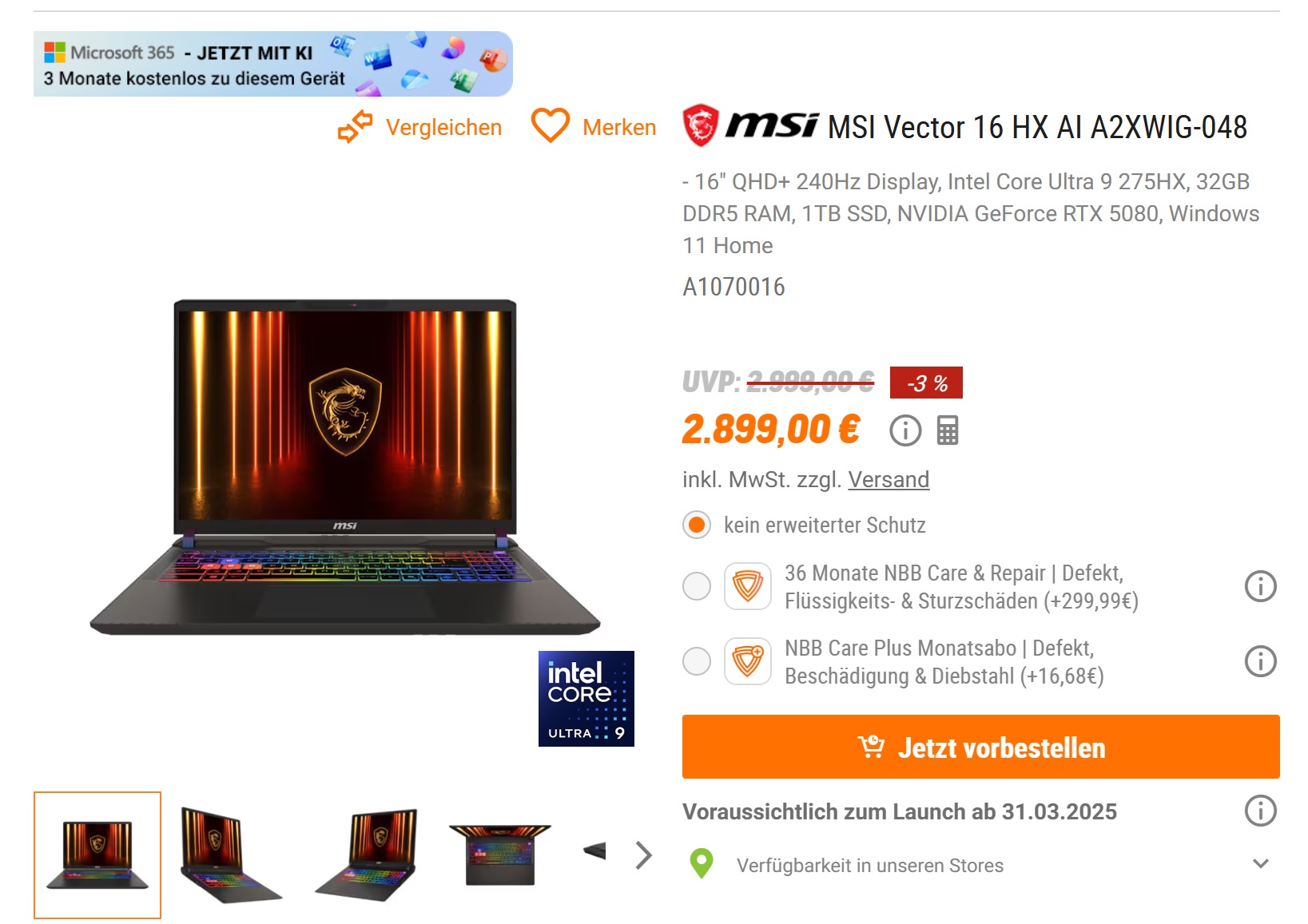Open the financing calculator icon
This screenshot has height=924, width=1308.
(948, 430)
